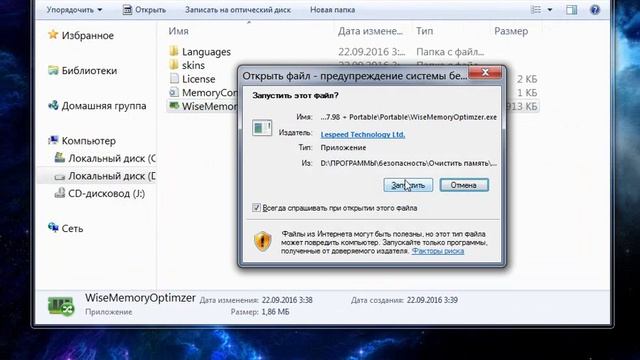Click the WiseMemor... file row icon
Screen dimensions: 640x360
[x=174, y=106]
